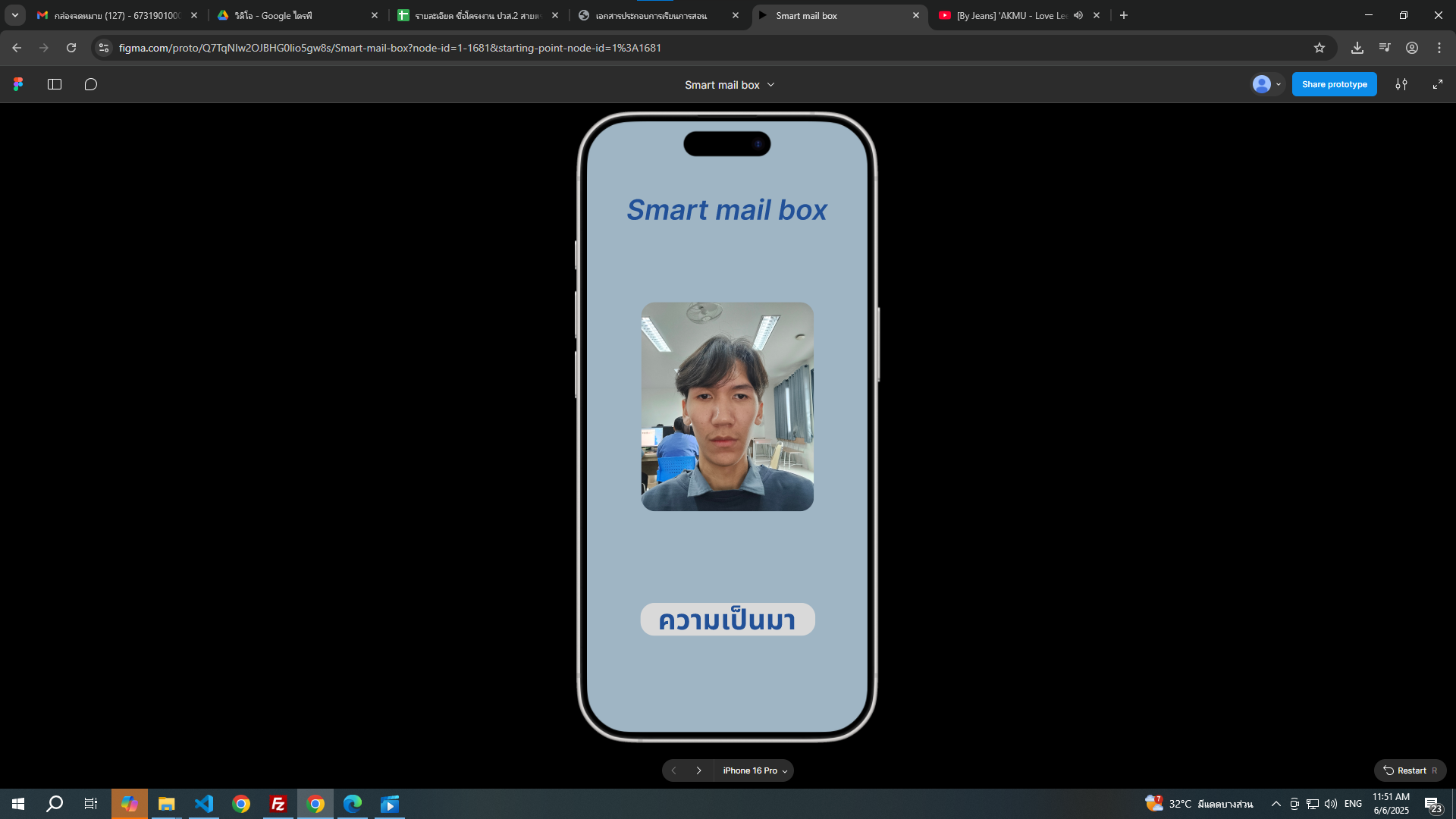Image resolution: width=1456 pixels, height=819 pixels.
Task: Open prototype options settings icon
Action: point(1401,84)
